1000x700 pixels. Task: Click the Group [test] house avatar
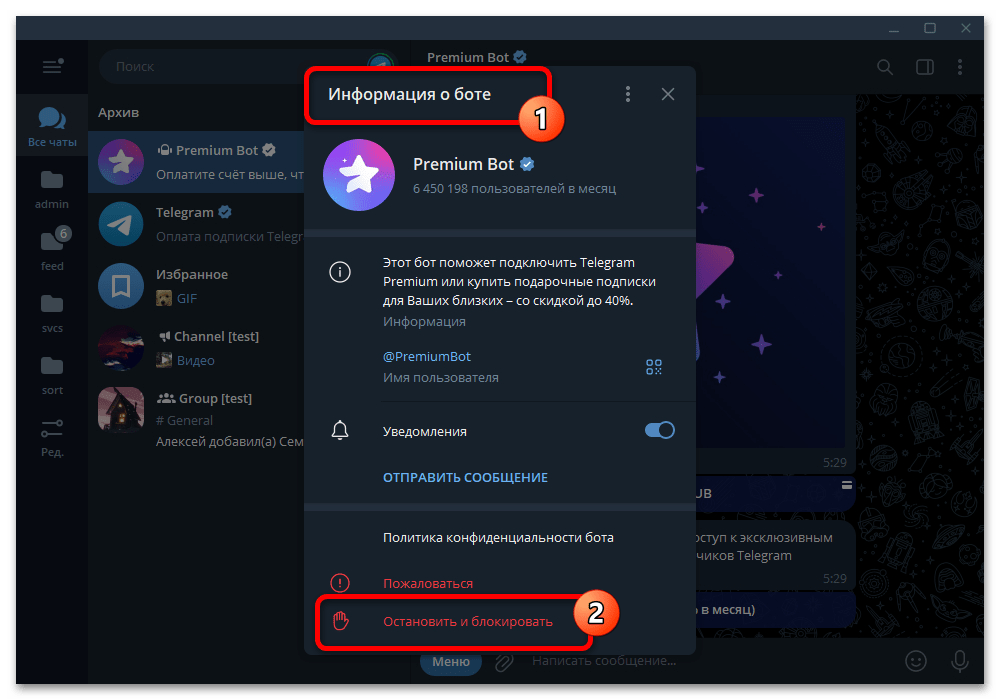[x=121, y=410]
